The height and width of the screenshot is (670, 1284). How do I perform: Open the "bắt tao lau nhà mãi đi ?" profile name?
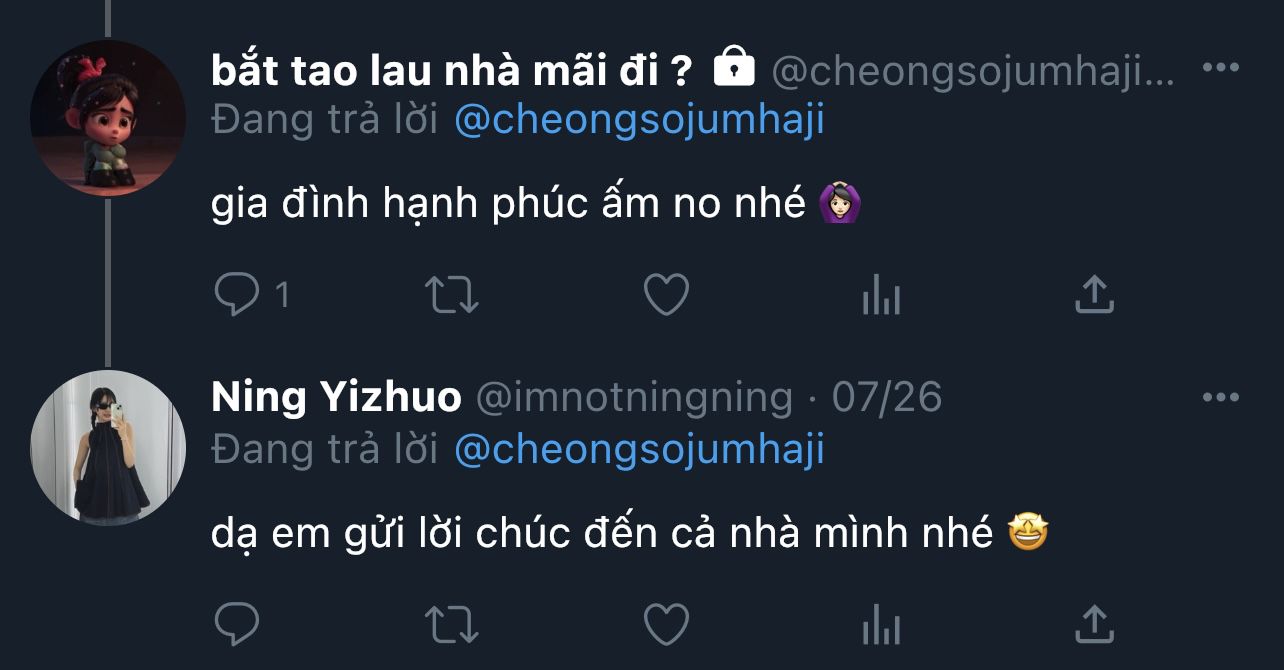[453, 69]
